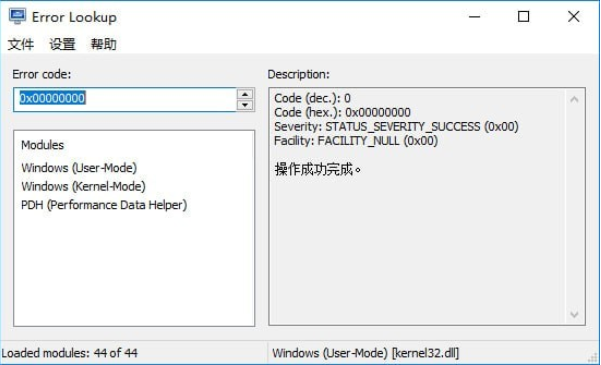Select Windows (User-Mode) module

[x=79, y=168]
